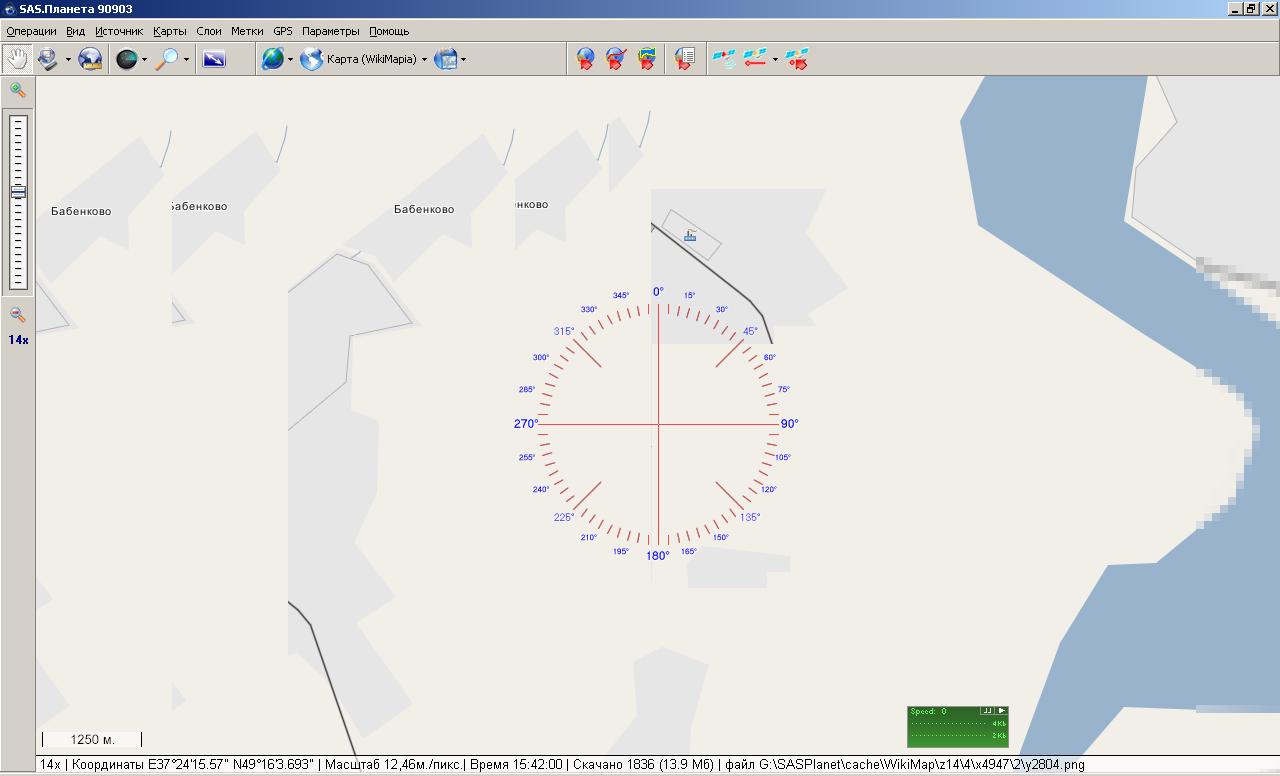
Task: Click the pause button in speed panel
Action: click(x=987, y=711)
